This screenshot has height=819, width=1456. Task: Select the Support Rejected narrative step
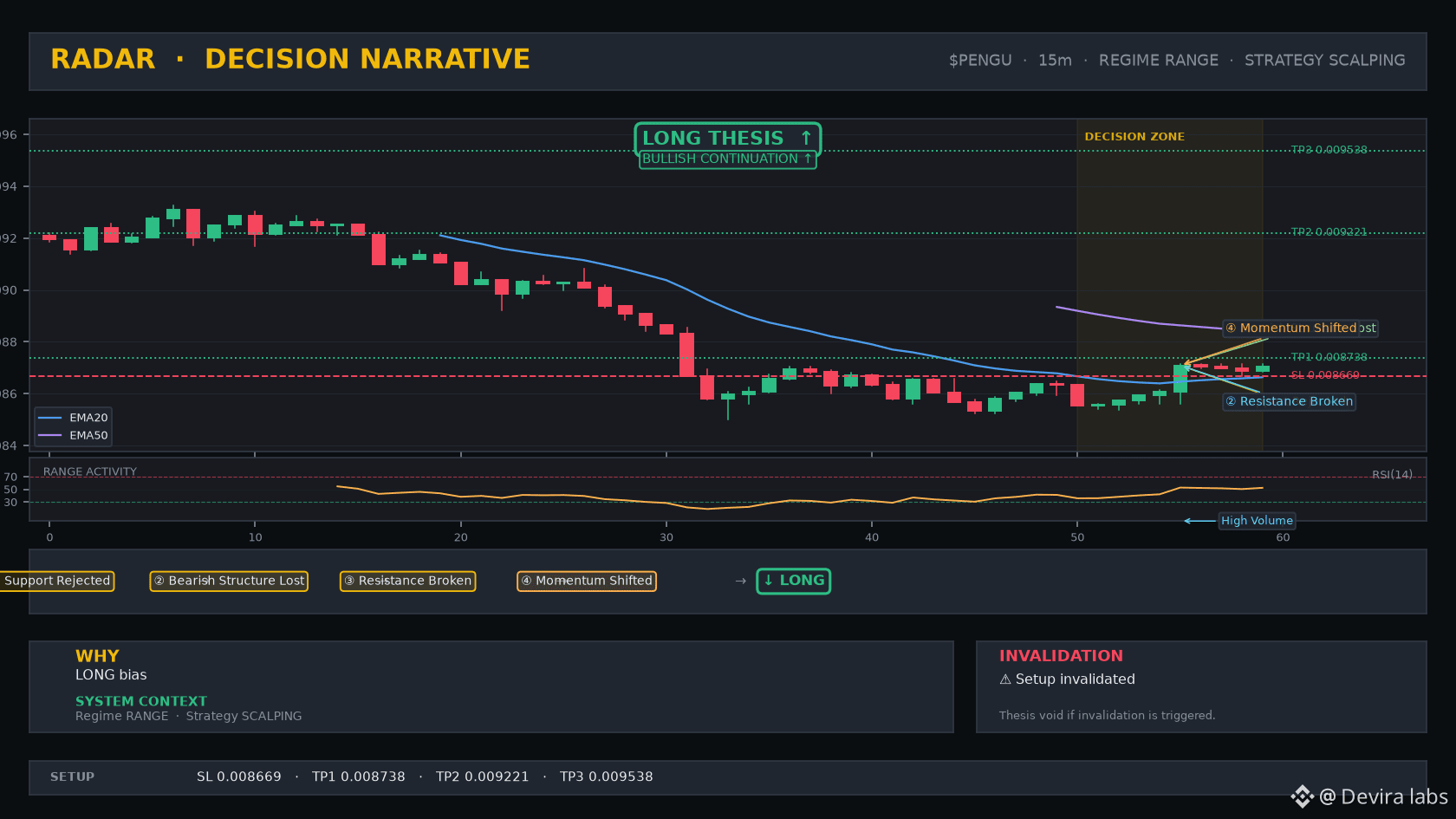57,581
